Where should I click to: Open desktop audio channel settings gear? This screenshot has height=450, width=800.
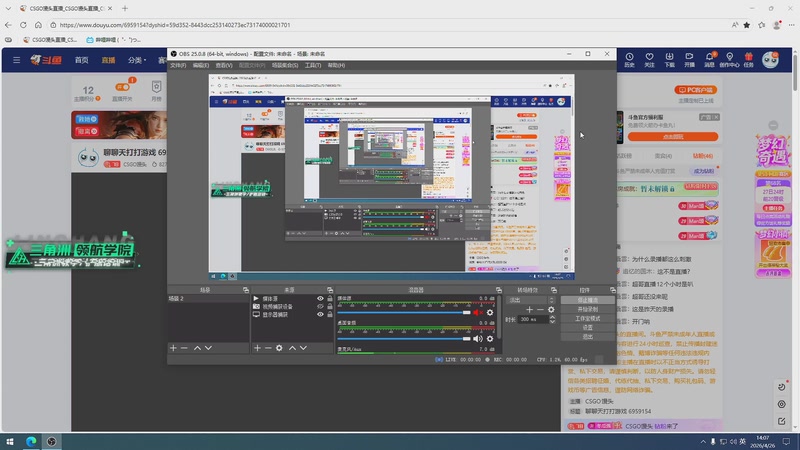tap(490, 339)
